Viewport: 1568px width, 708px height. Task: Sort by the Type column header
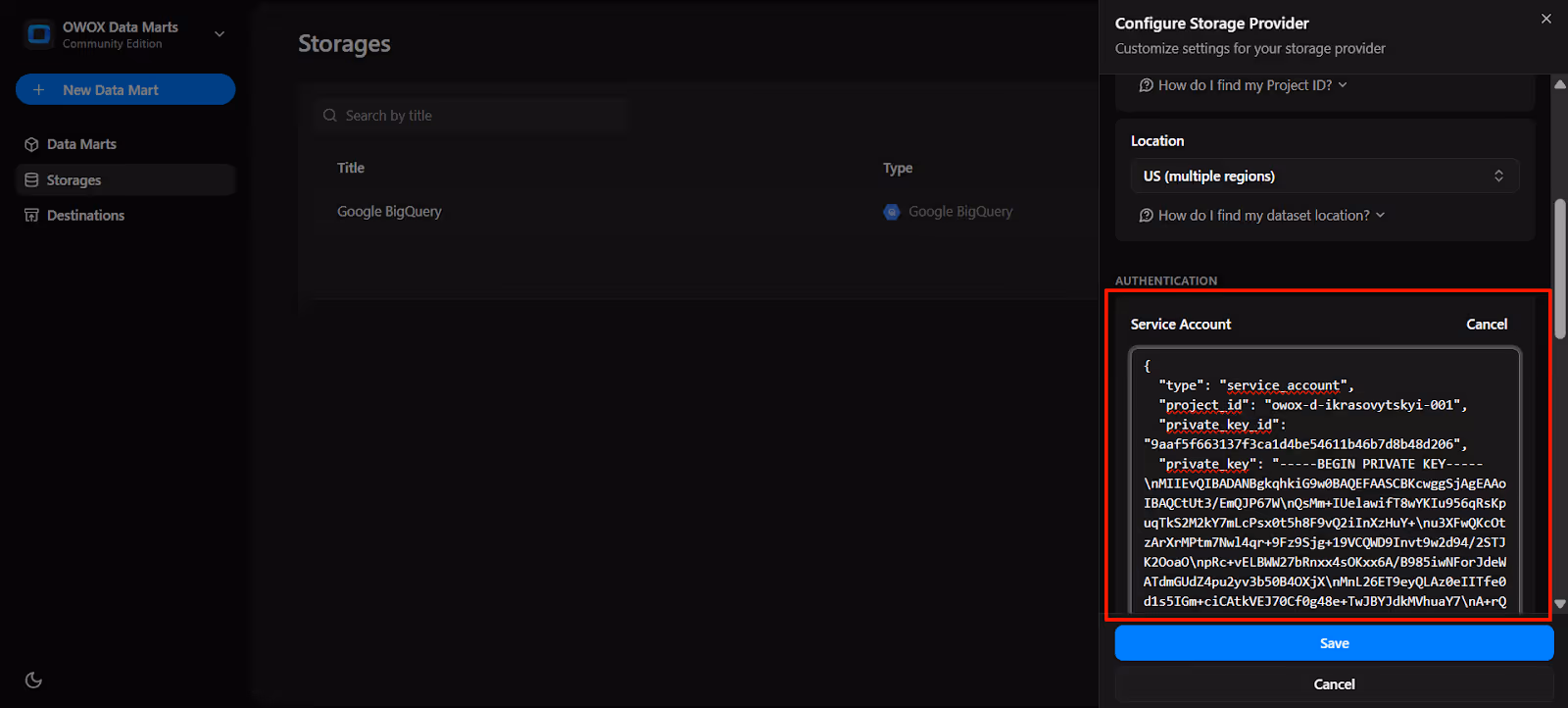(x=898, y=169)
